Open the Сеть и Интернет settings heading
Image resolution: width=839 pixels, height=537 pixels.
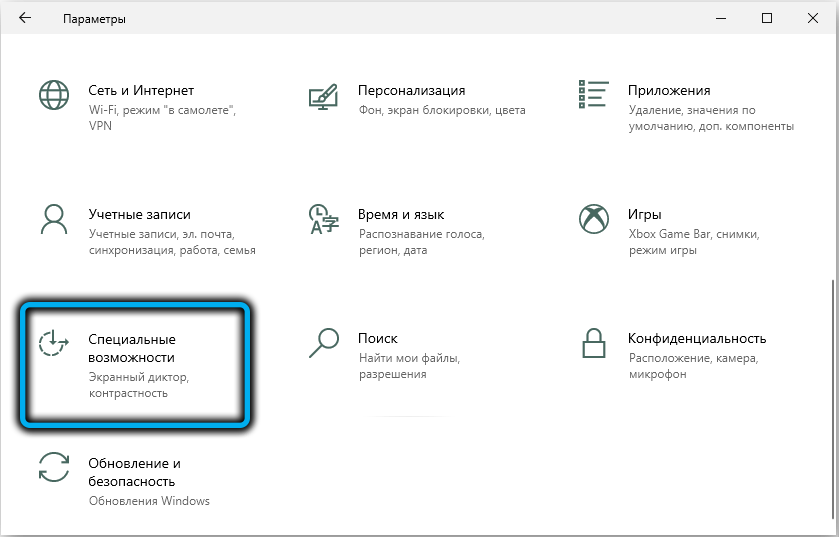(x=140, y=90)
